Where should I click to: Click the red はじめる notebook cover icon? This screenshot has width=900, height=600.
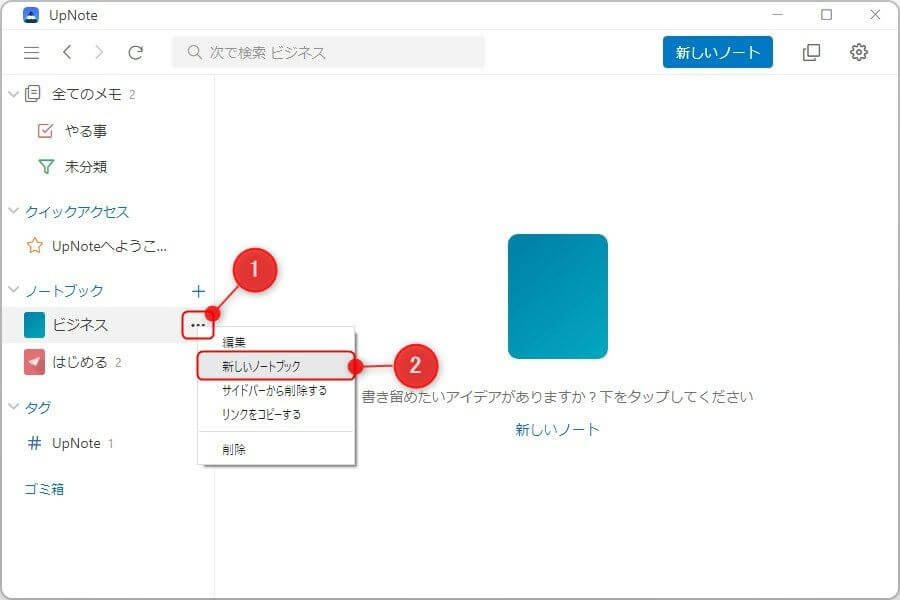tap(34, 362)
